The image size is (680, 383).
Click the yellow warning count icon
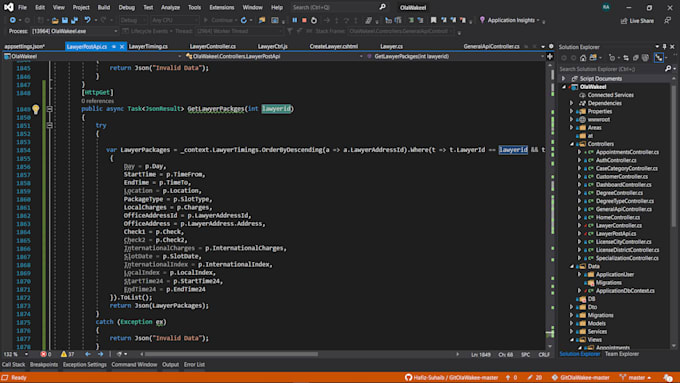pyautogui.click(x=64, y=354)
